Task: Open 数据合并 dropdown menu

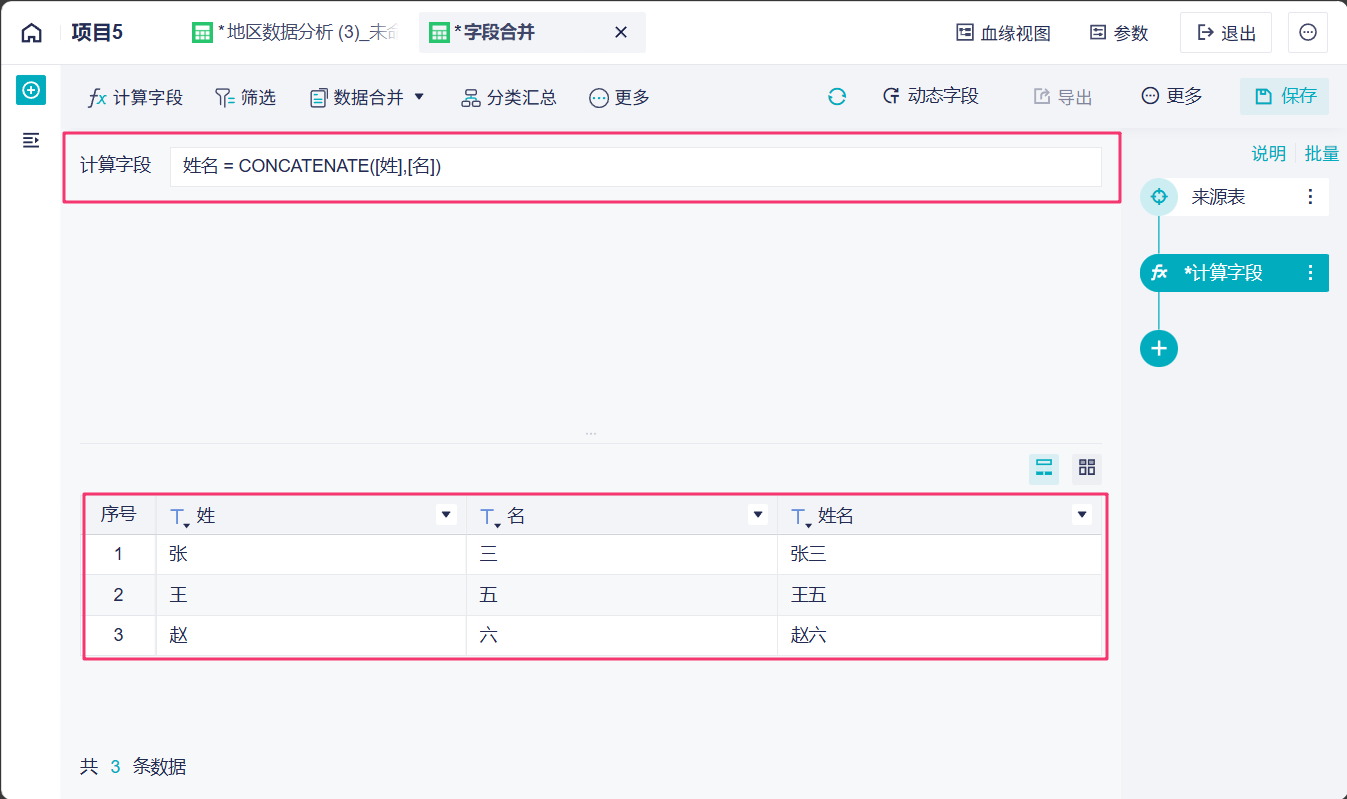Action: coord(367,97)
